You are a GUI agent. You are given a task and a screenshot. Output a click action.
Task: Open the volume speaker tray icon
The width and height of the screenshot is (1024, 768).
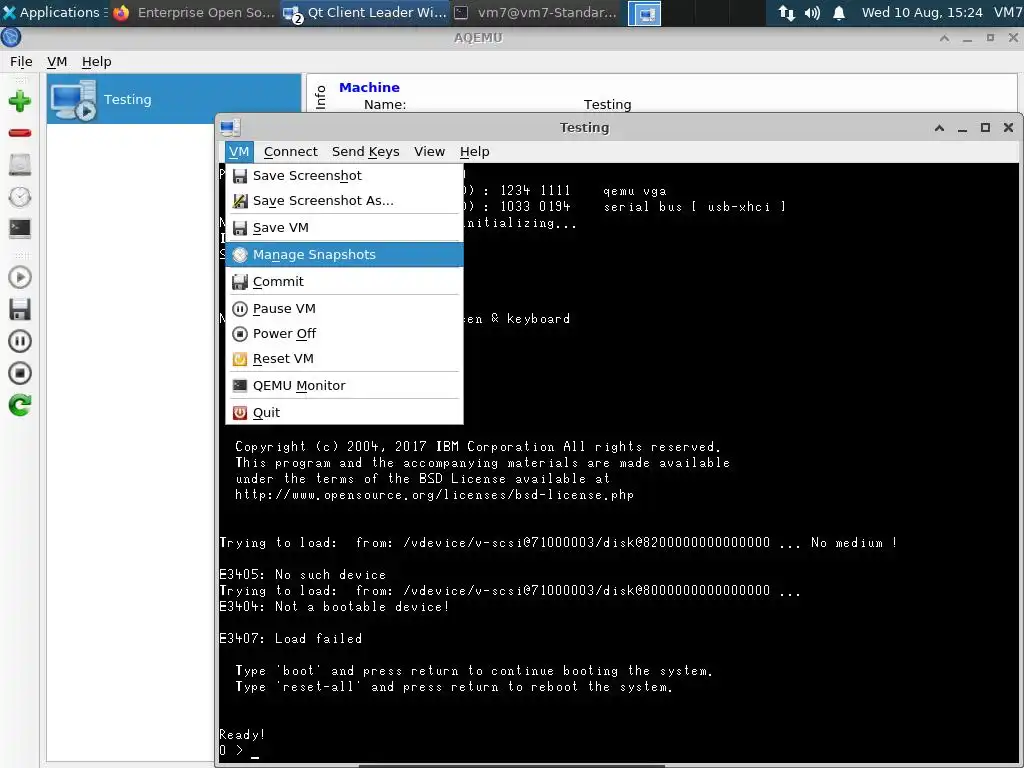[x=812, y=13]
